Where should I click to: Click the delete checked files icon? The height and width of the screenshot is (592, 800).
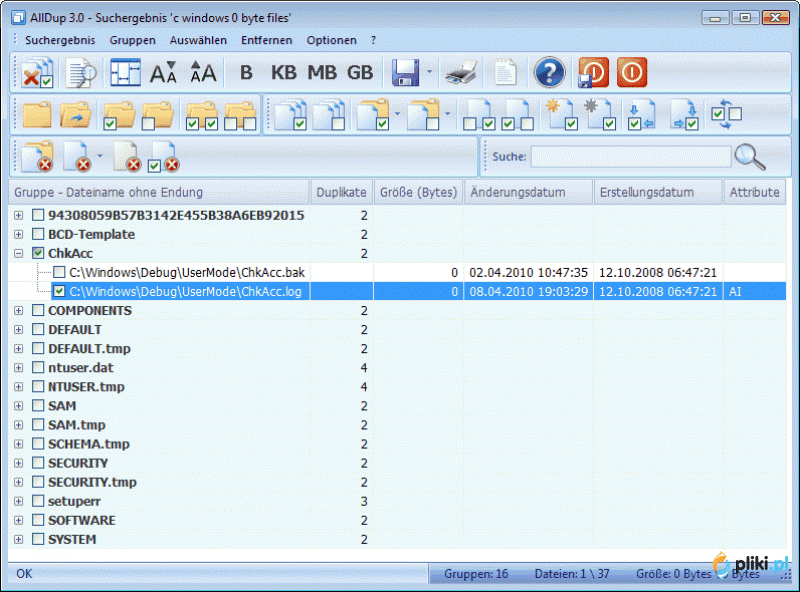pyautogui.click(x=163, y=157)
